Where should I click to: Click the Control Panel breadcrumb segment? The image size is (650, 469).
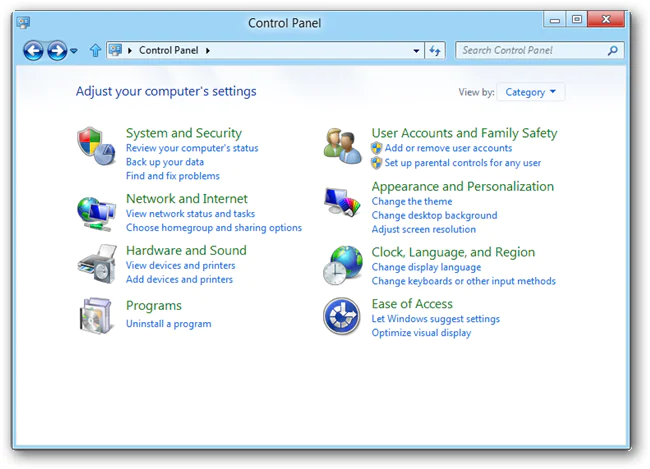(x=169, y=50)
